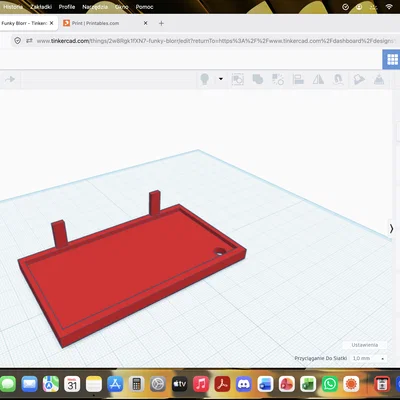Open the visibility dropdown arrow beside lightbulb
This screenshot has width=400, height=400.
(221, 79)
